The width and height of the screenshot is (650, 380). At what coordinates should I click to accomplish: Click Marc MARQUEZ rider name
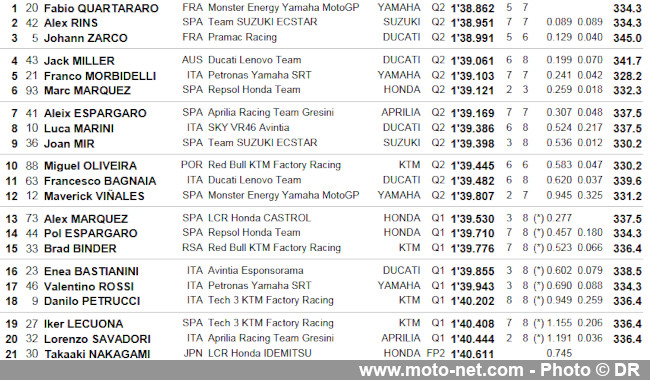pyautogui.click(x=87, y=91)
